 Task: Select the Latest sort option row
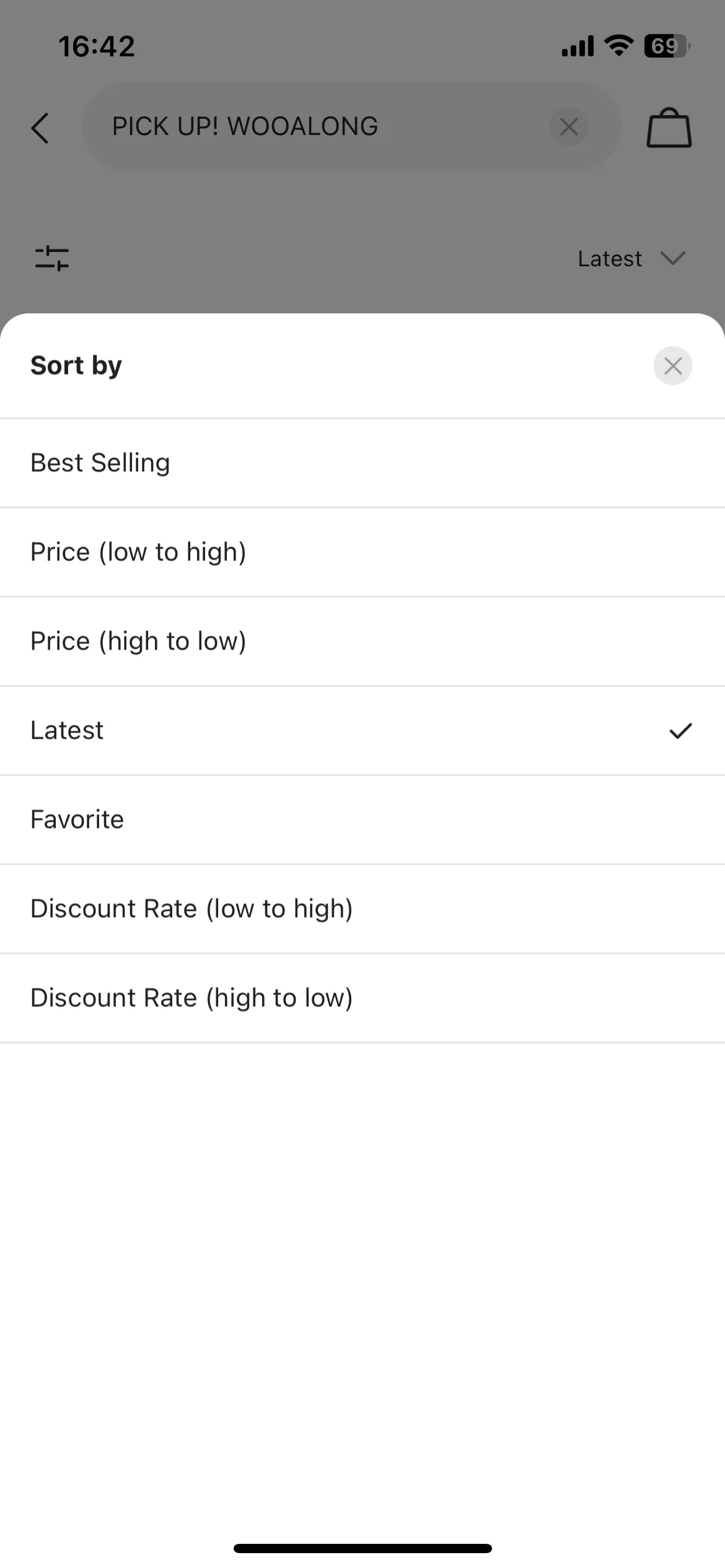click(x=362, y=731)
